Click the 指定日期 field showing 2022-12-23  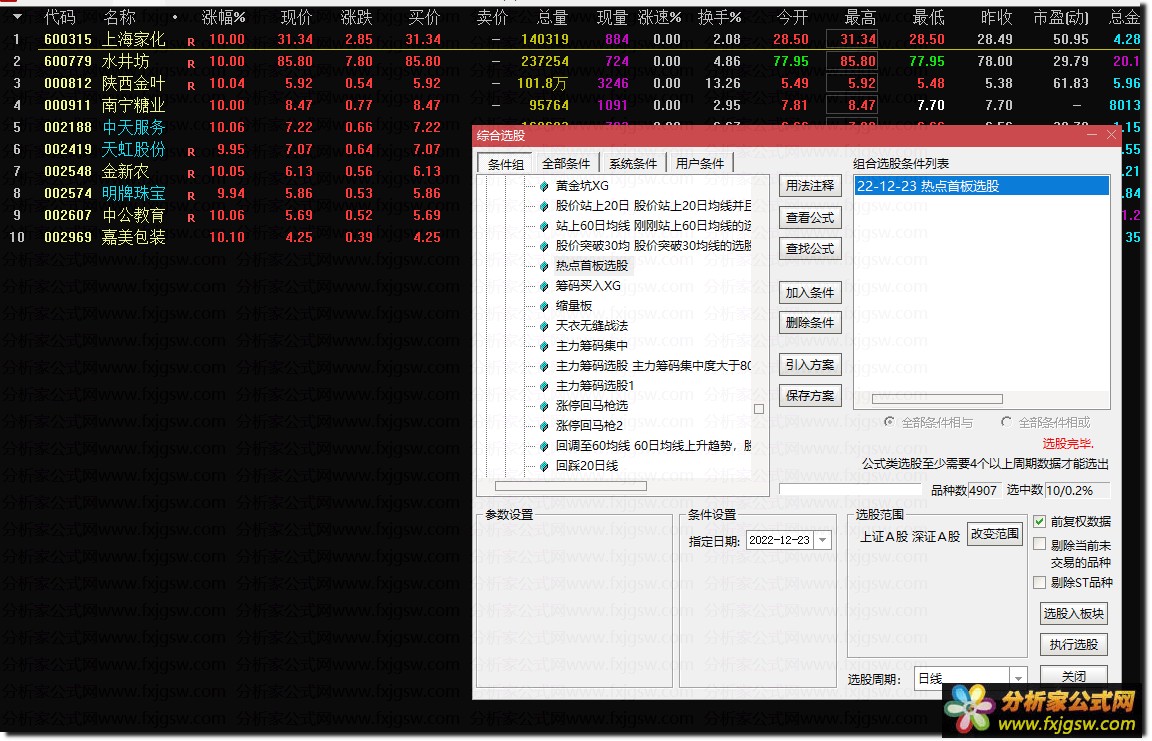point(789,541)
